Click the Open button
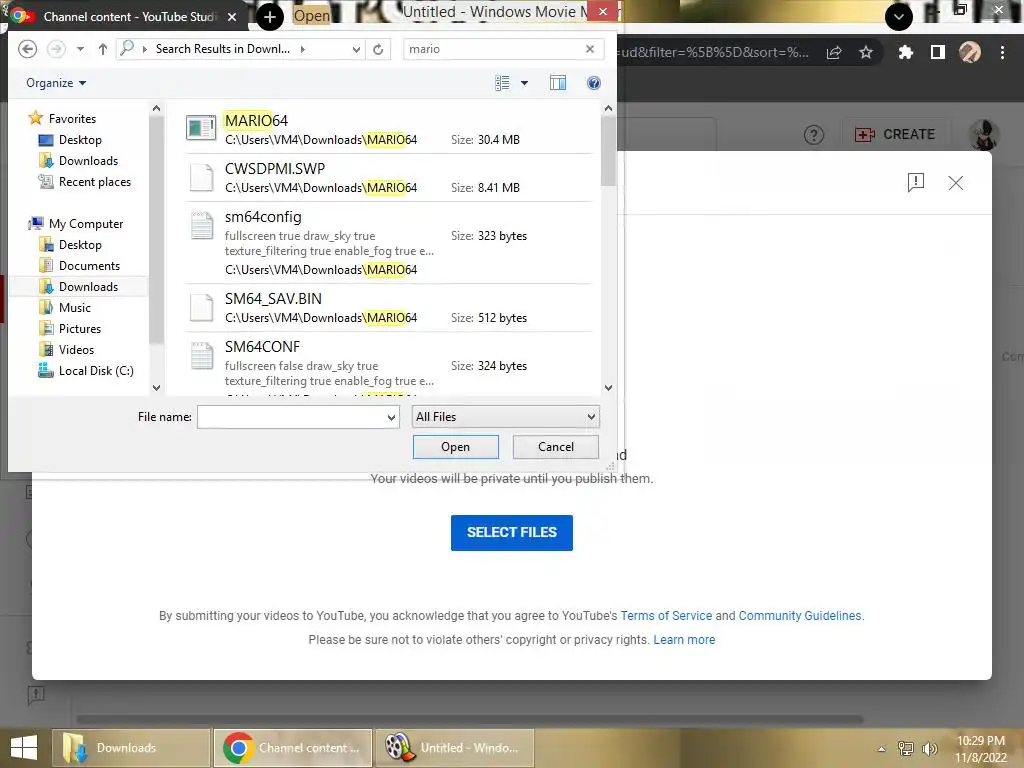The height and width of the screenshot is (768, 1024). click(x=456, y=447)
